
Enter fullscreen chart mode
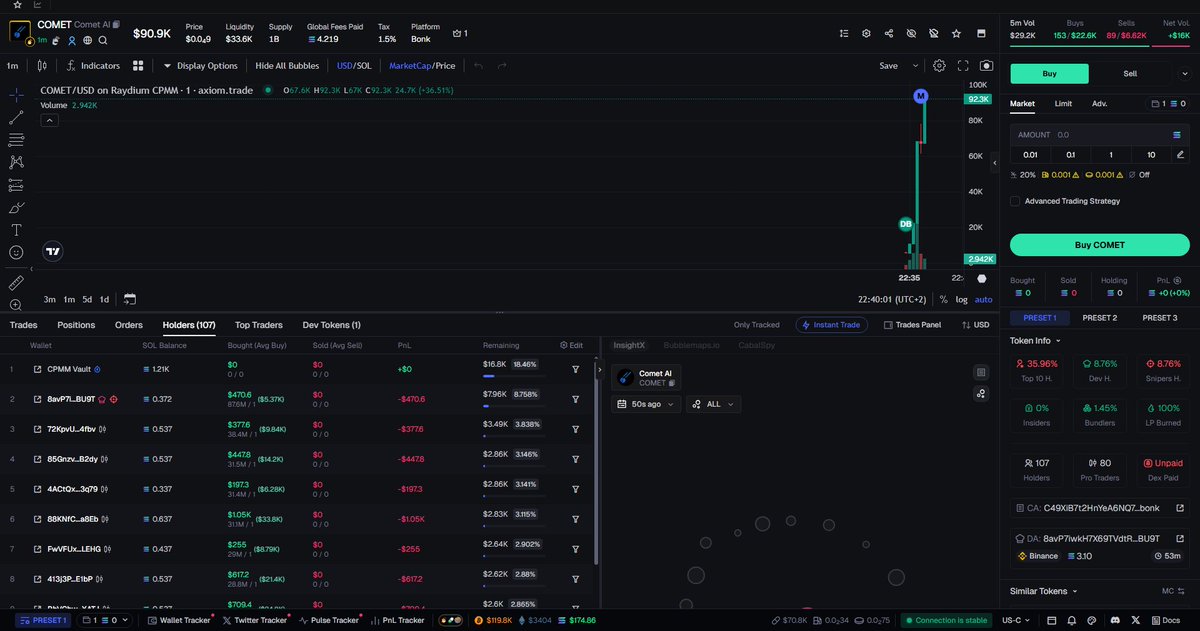coord(963,66)
